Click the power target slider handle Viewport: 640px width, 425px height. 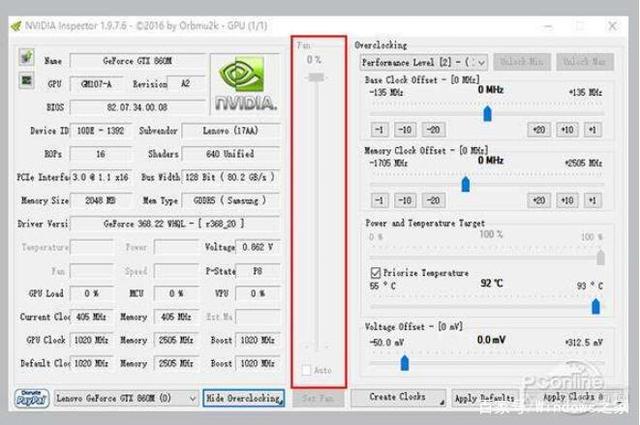tap(600, 258)
